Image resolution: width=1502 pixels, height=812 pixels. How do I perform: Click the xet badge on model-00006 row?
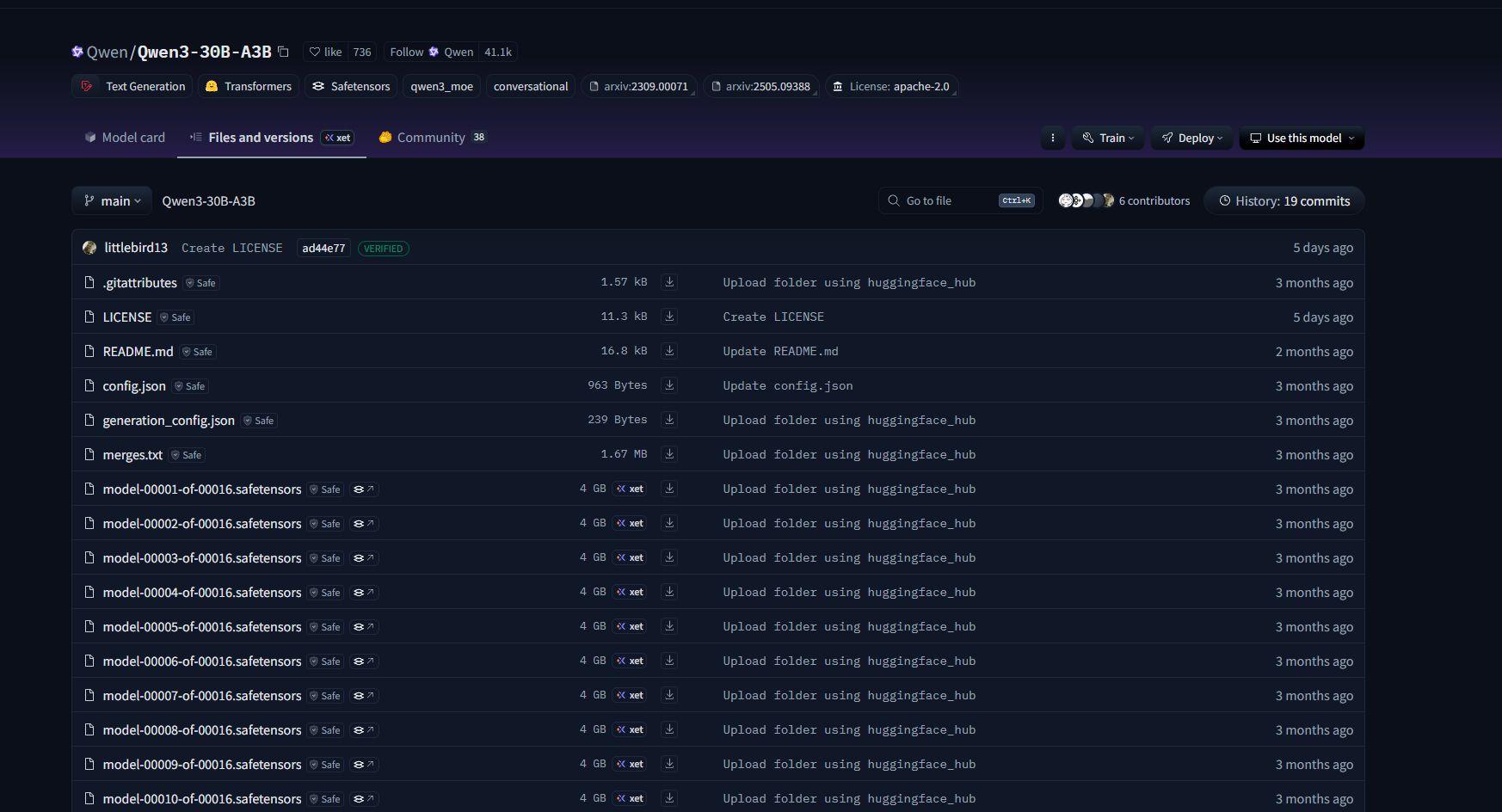(x=631, y=661)
